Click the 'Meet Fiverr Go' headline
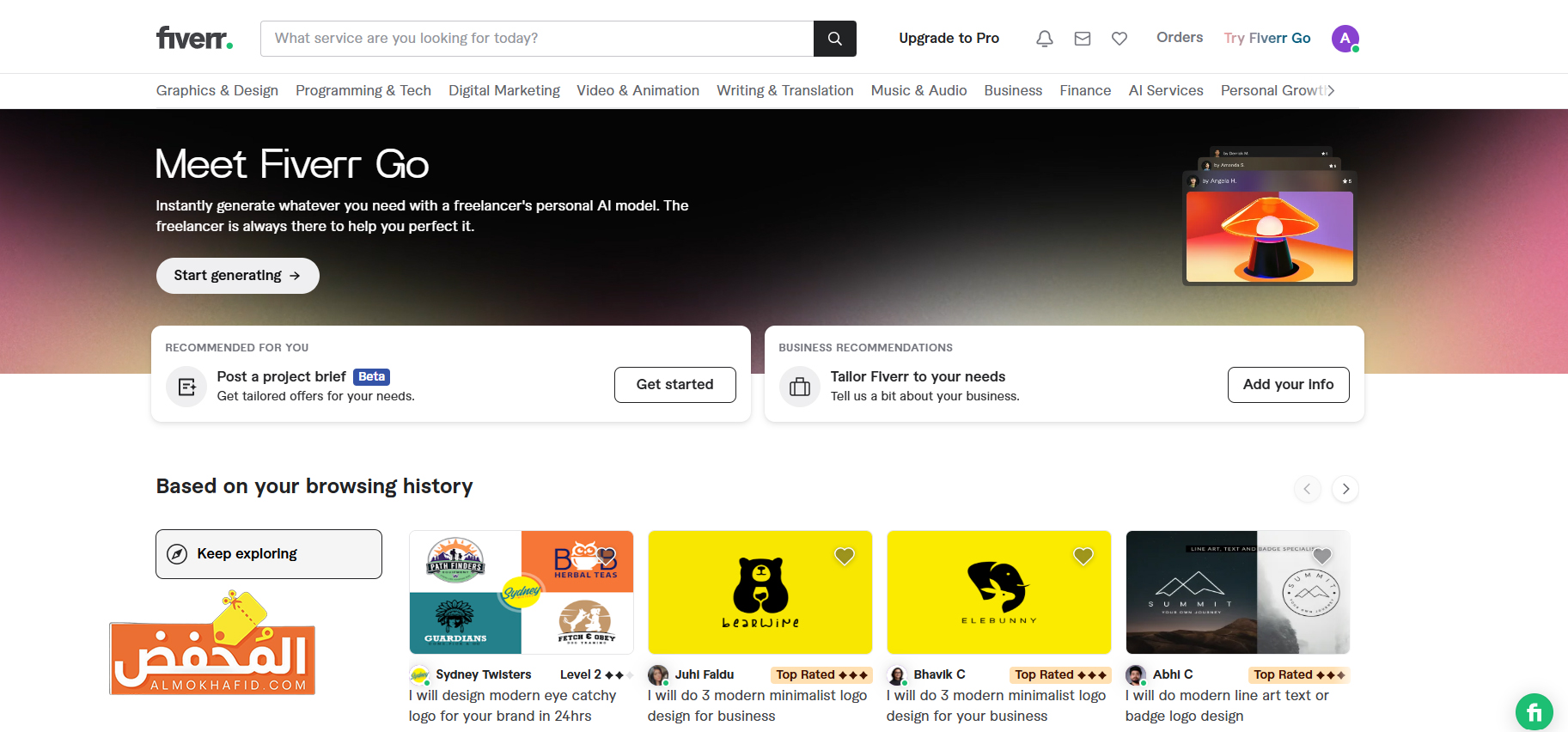 pyautogui.click(x=292, y=164)
